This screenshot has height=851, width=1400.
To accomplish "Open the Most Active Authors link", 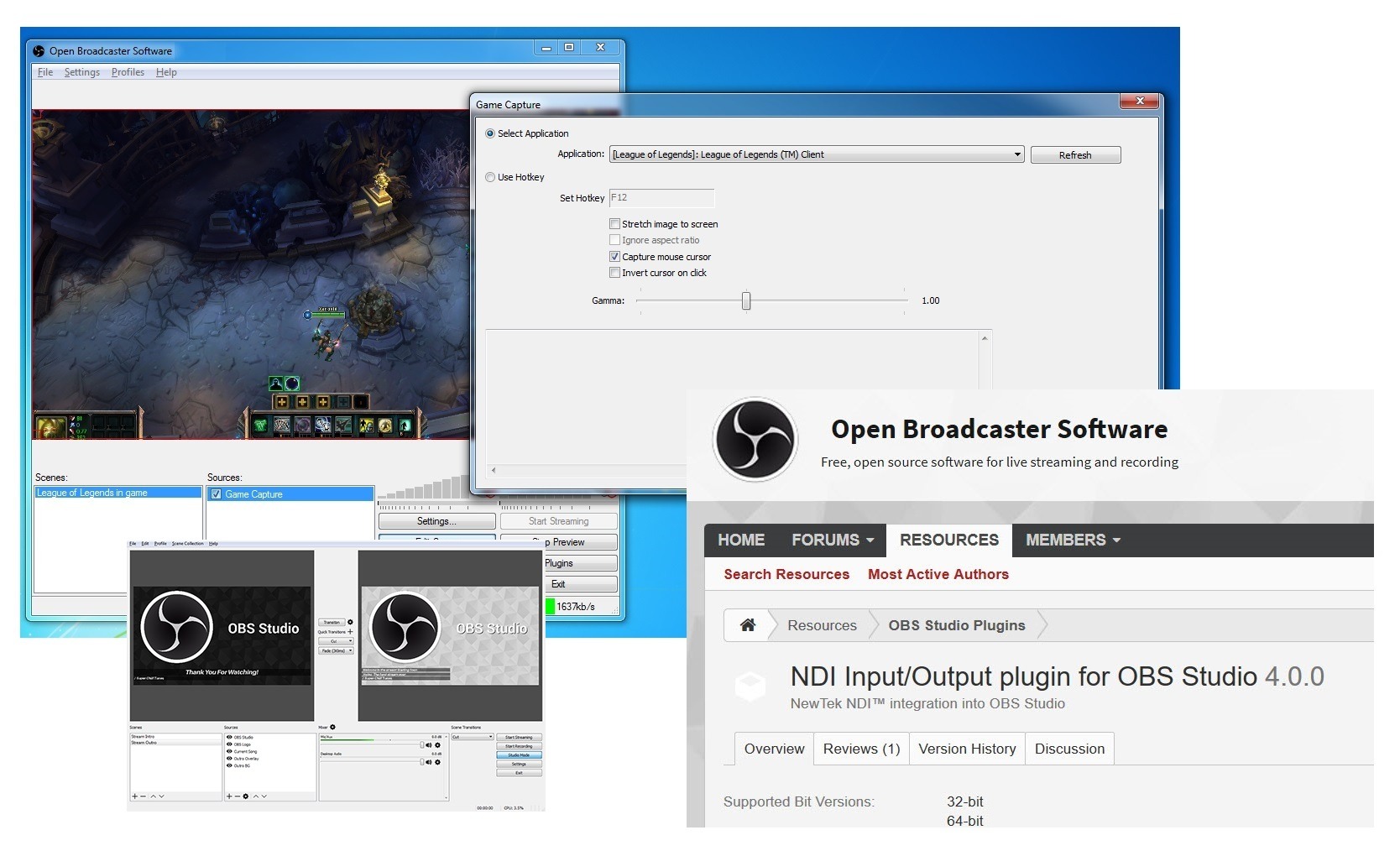I will [x=938, y=574].
